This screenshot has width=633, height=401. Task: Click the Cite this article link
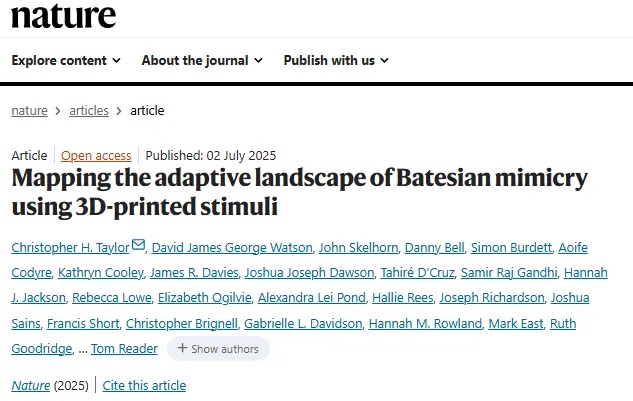(144, 385)
